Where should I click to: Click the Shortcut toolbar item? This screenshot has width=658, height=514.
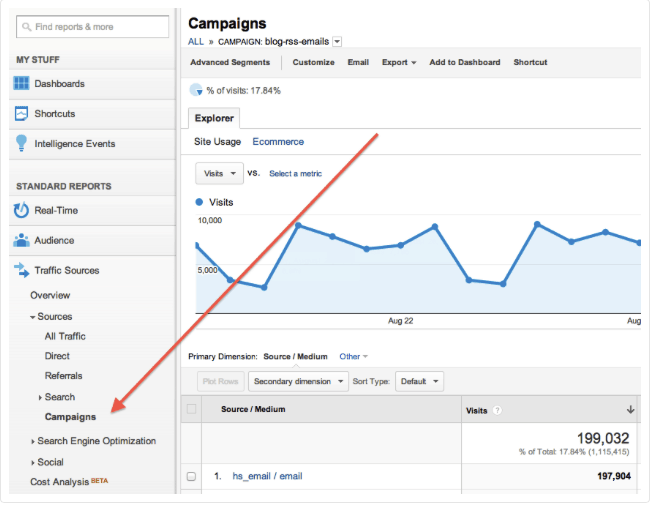530,62
